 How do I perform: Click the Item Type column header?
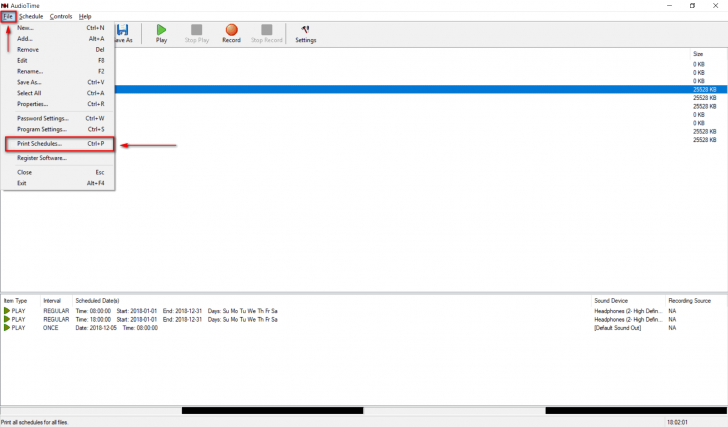tap(15, 301)
